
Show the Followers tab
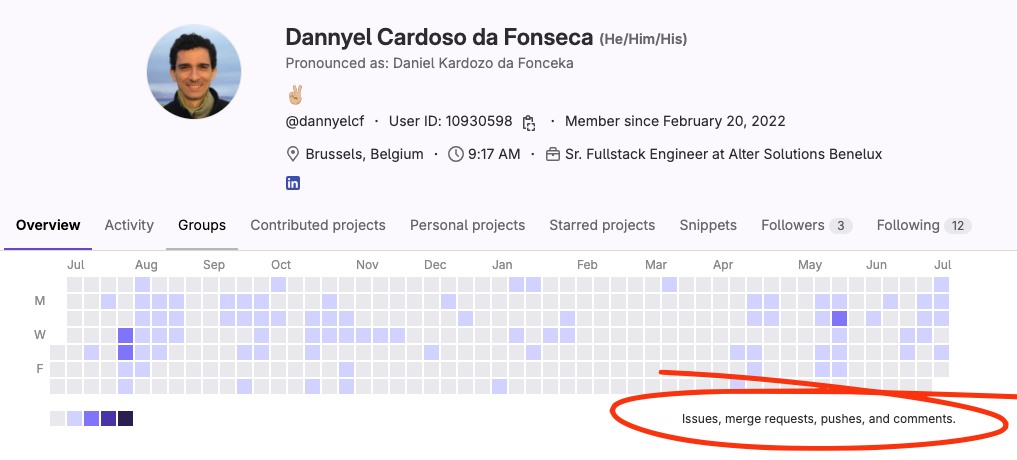tap(806, 226)
